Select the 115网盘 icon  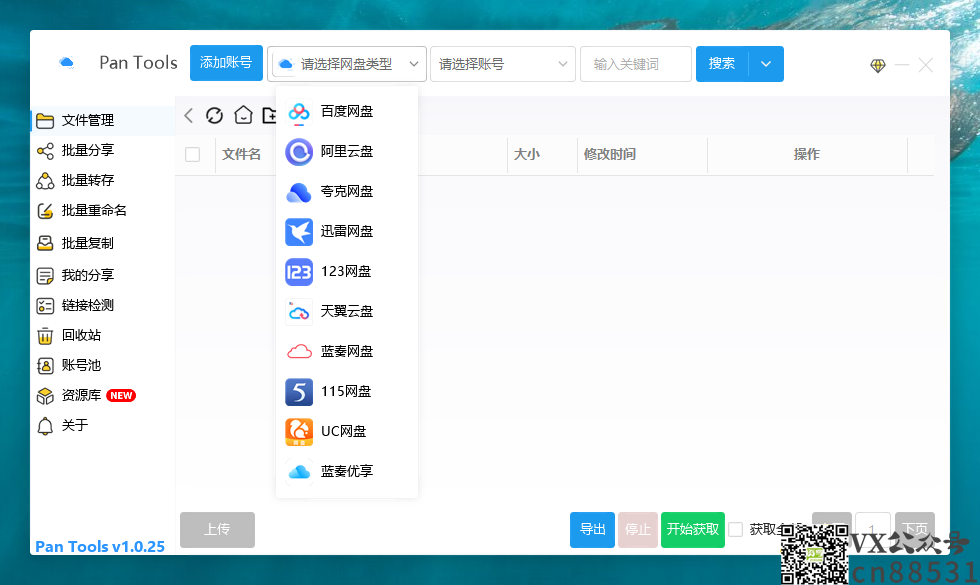[299, 392]
